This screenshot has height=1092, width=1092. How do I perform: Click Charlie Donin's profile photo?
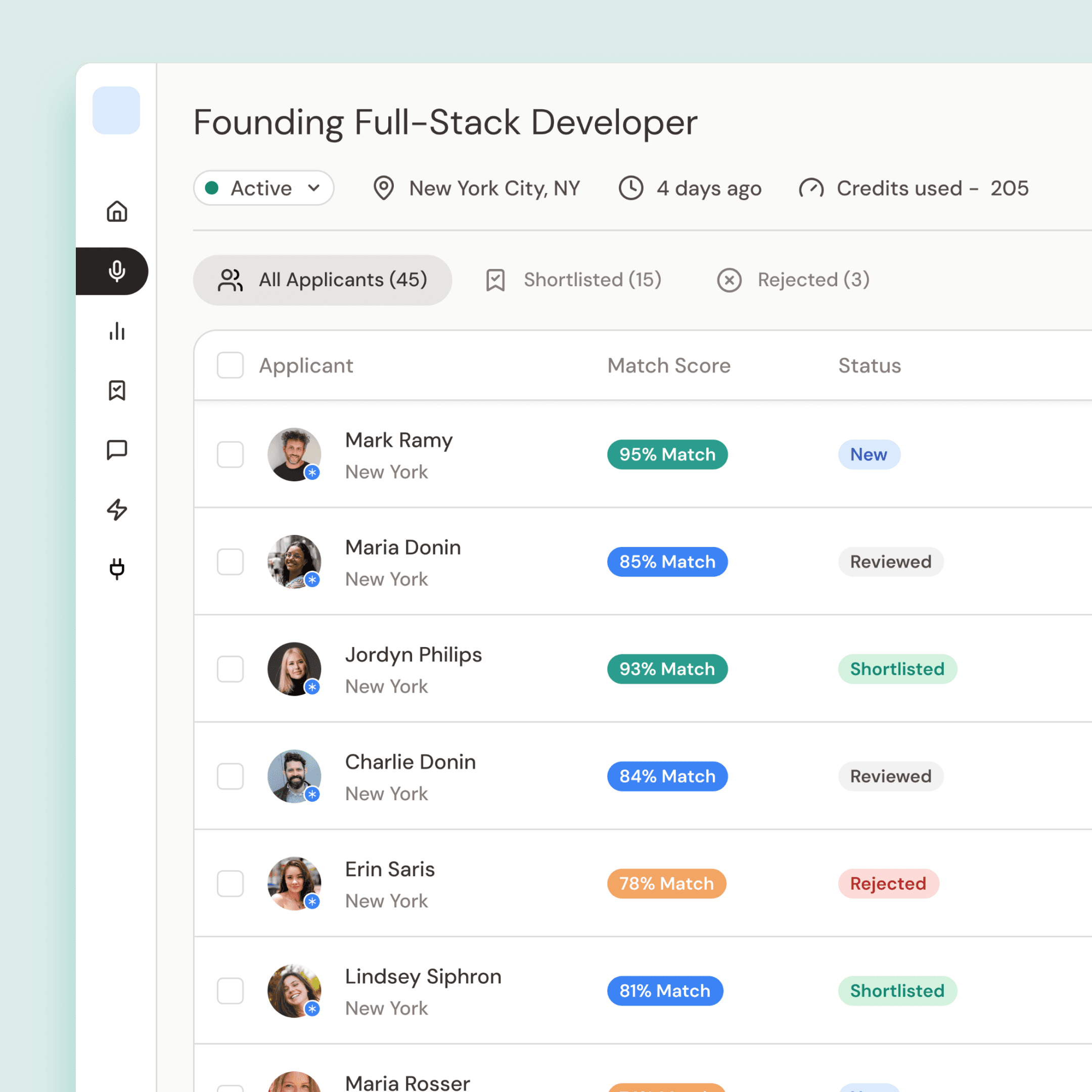point(294,776)
